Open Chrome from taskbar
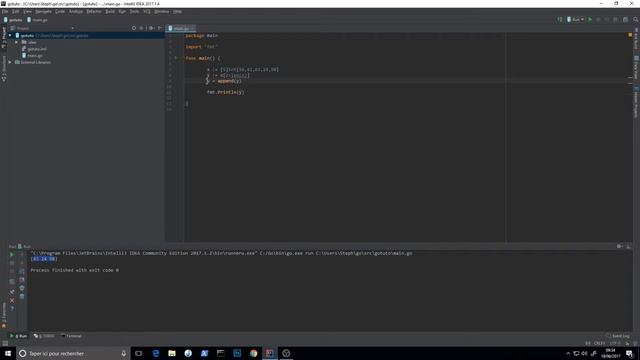Viewport: 640px width, 360px height. (253, 353)
